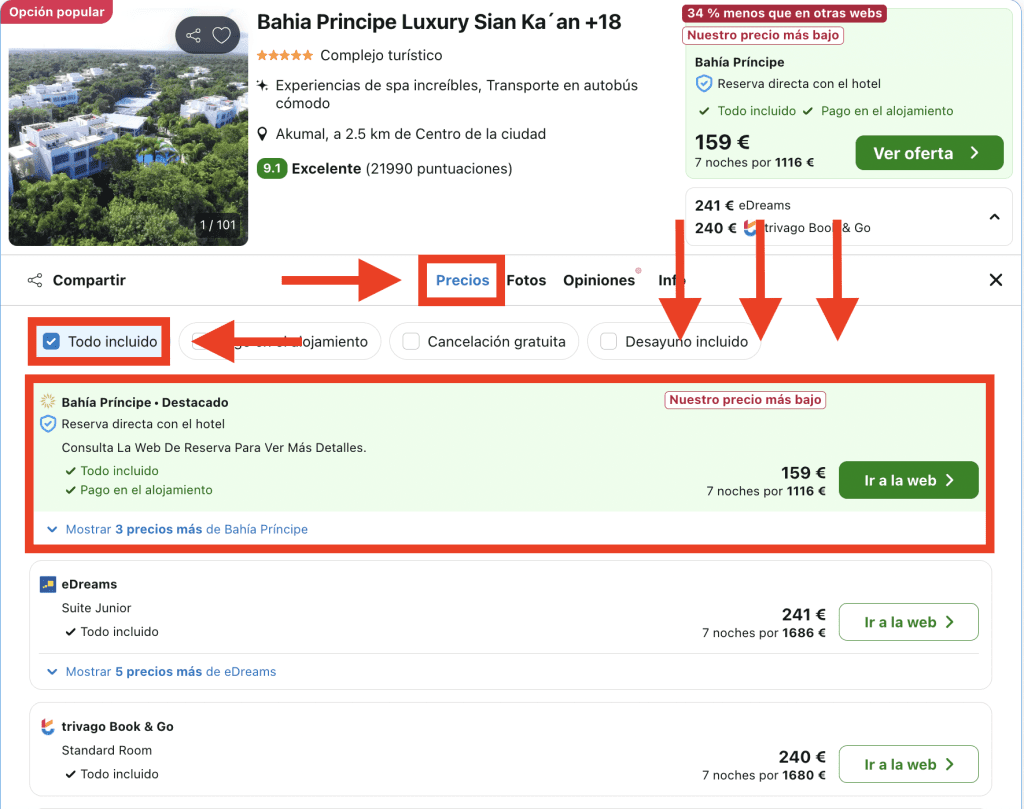Click the eDreams logo icon
Viewport: 1024px width, 809px height.
click(x=48, y=584)
